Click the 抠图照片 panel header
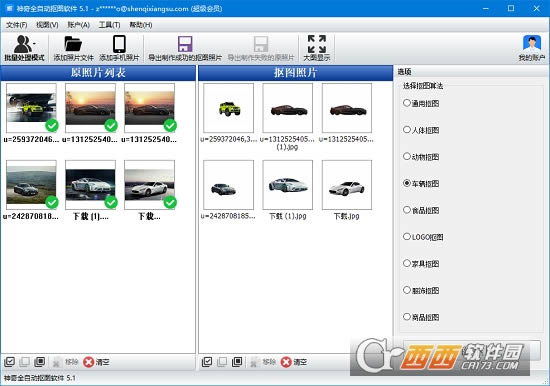Screen dimensions: 550x386 point(295,73)
